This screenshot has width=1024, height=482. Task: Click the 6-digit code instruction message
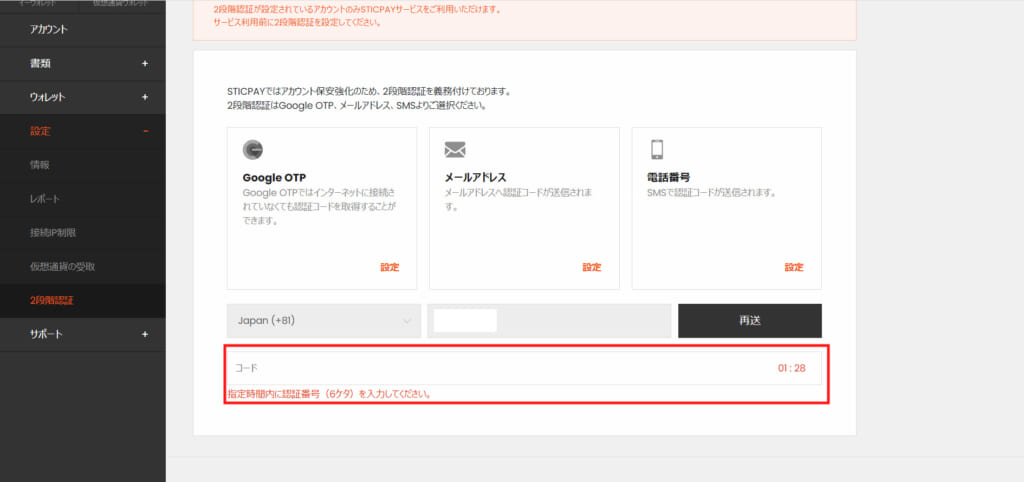328,394
